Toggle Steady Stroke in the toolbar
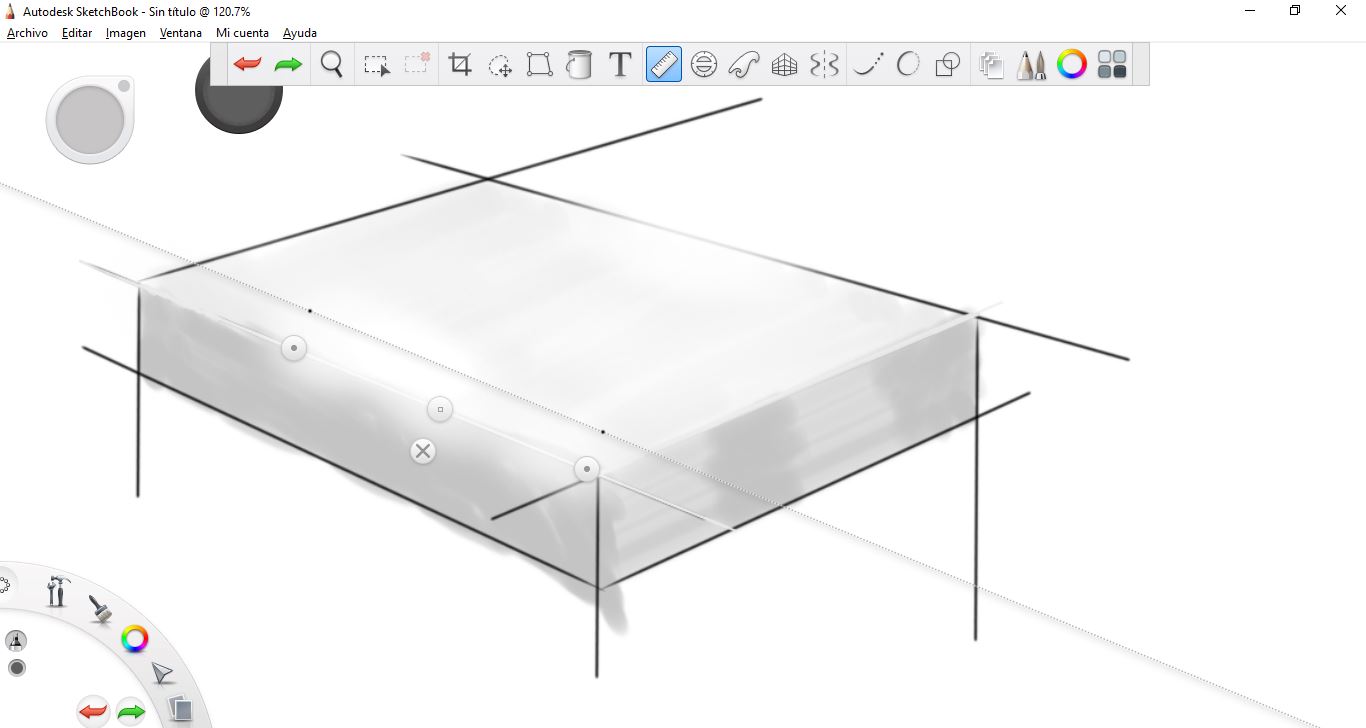Image resolution: width=1366 pixels, height=728 pixels. (x=868, y=65)
